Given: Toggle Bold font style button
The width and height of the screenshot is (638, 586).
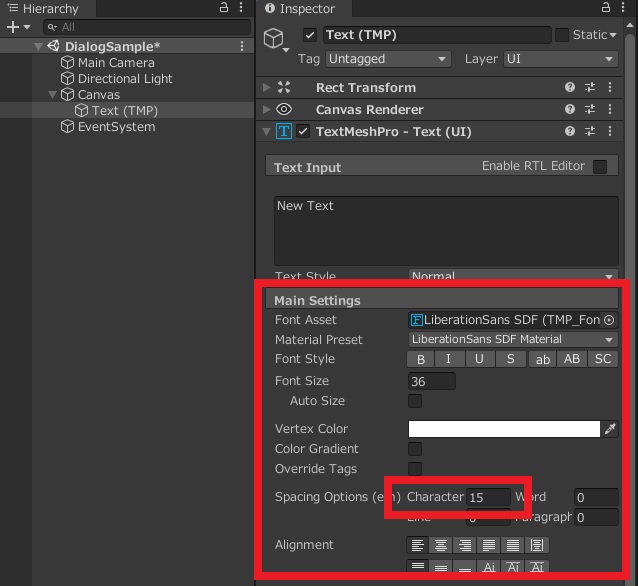Looking at the screenshot, I should [x=421, y=359].
